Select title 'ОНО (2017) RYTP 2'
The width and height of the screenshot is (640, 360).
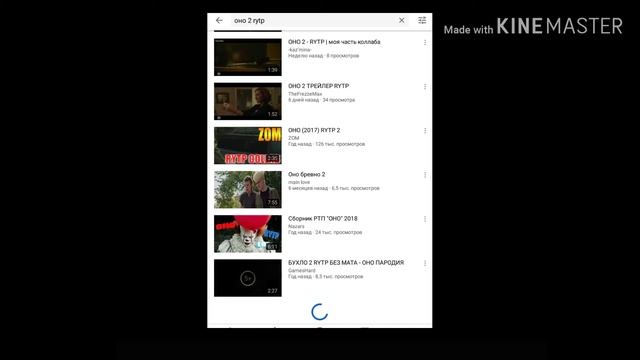[314, 130]
